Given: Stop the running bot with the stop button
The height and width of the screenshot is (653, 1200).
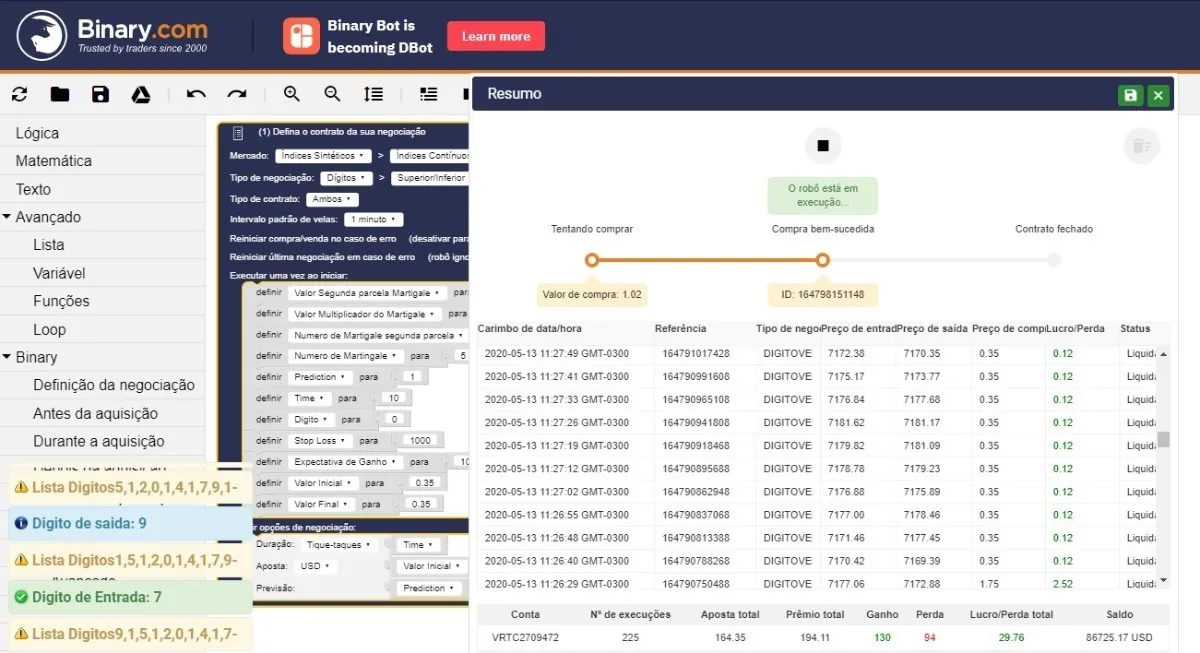Looking at the screenshot, I should click(823, 146).
